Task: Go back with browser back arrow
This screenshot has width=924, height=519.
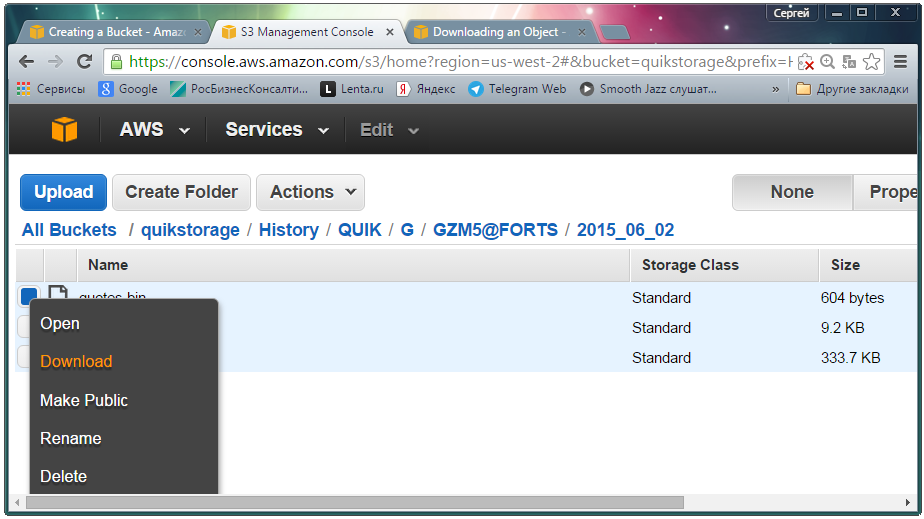Action: pos(27,61)
